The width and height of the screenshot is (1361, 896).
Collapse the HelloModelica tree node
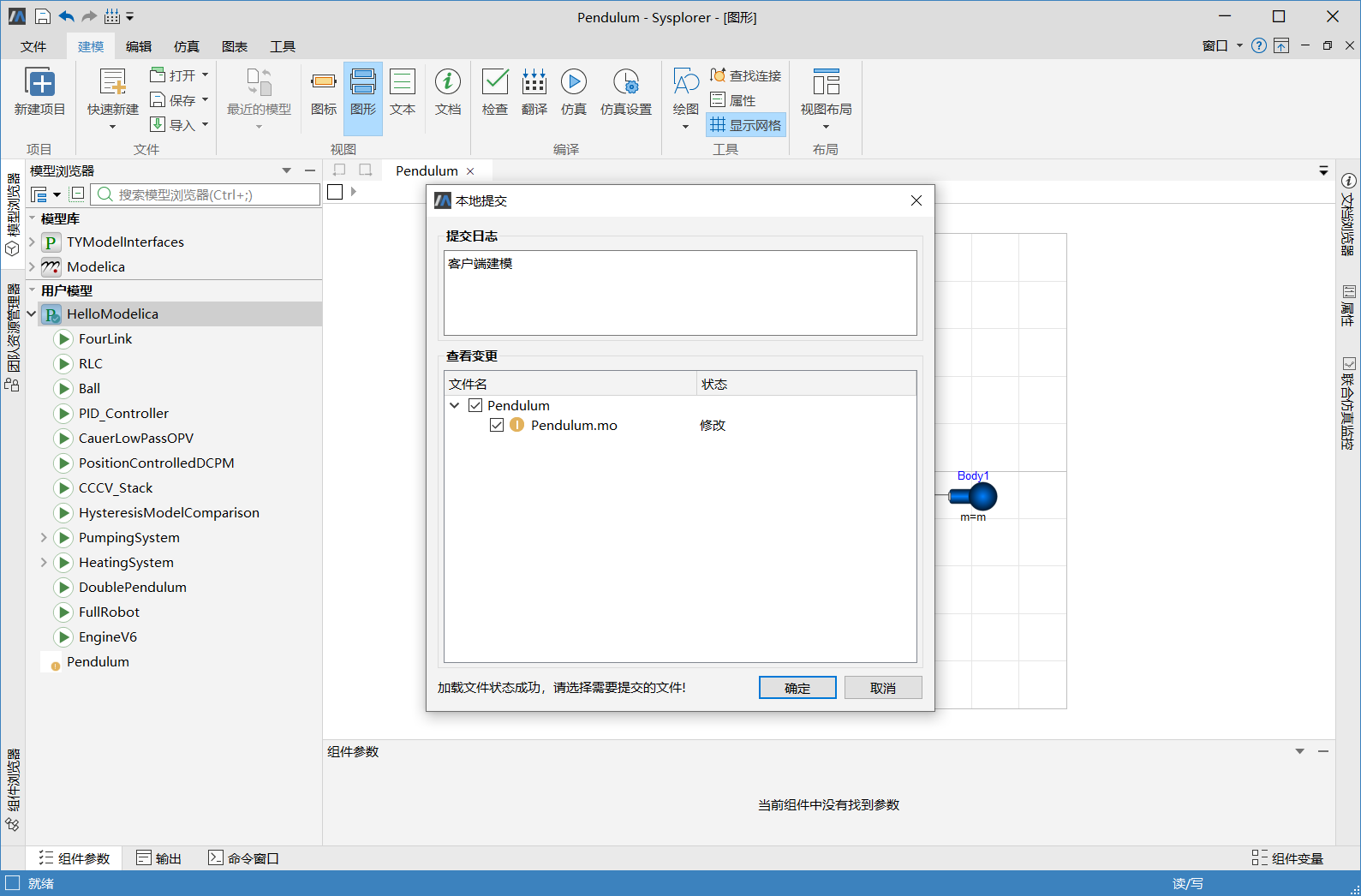(33, 314)
